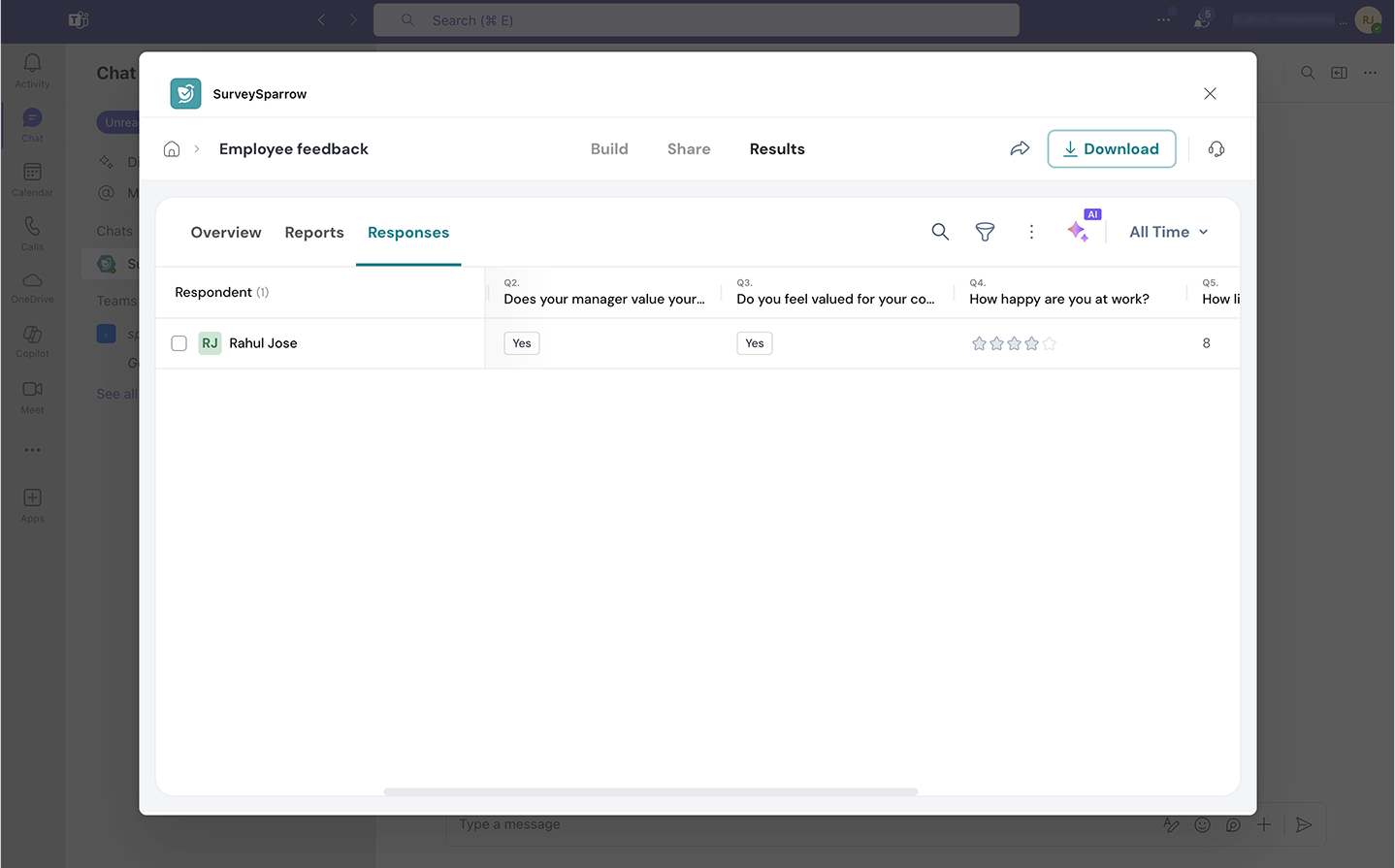This screenshot has width=1395, height=868.
Task: Open the filter funnel icon
Action: pyautogui.click(x=985, y=232)
